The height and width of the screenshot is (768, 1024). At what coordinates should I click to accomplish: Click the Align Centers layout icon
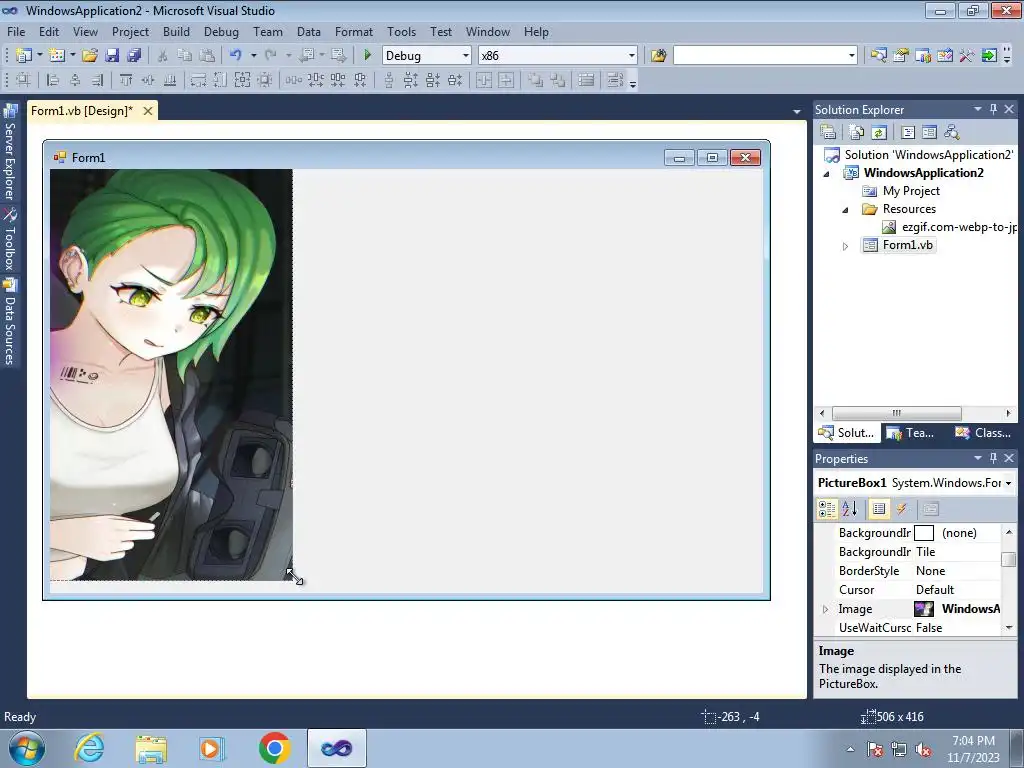(75, 80)
